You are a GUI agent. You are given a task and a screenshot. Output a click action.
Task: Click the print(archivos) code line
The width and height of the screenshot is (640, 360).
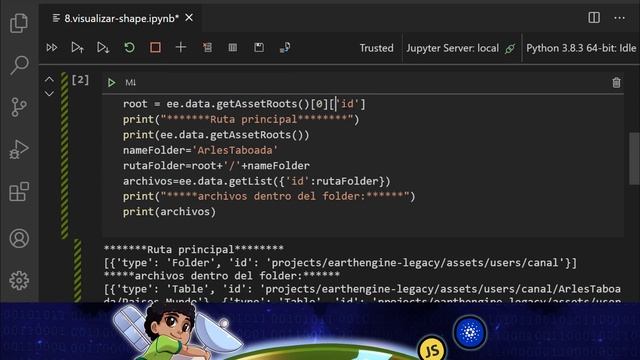click(169, 212)
